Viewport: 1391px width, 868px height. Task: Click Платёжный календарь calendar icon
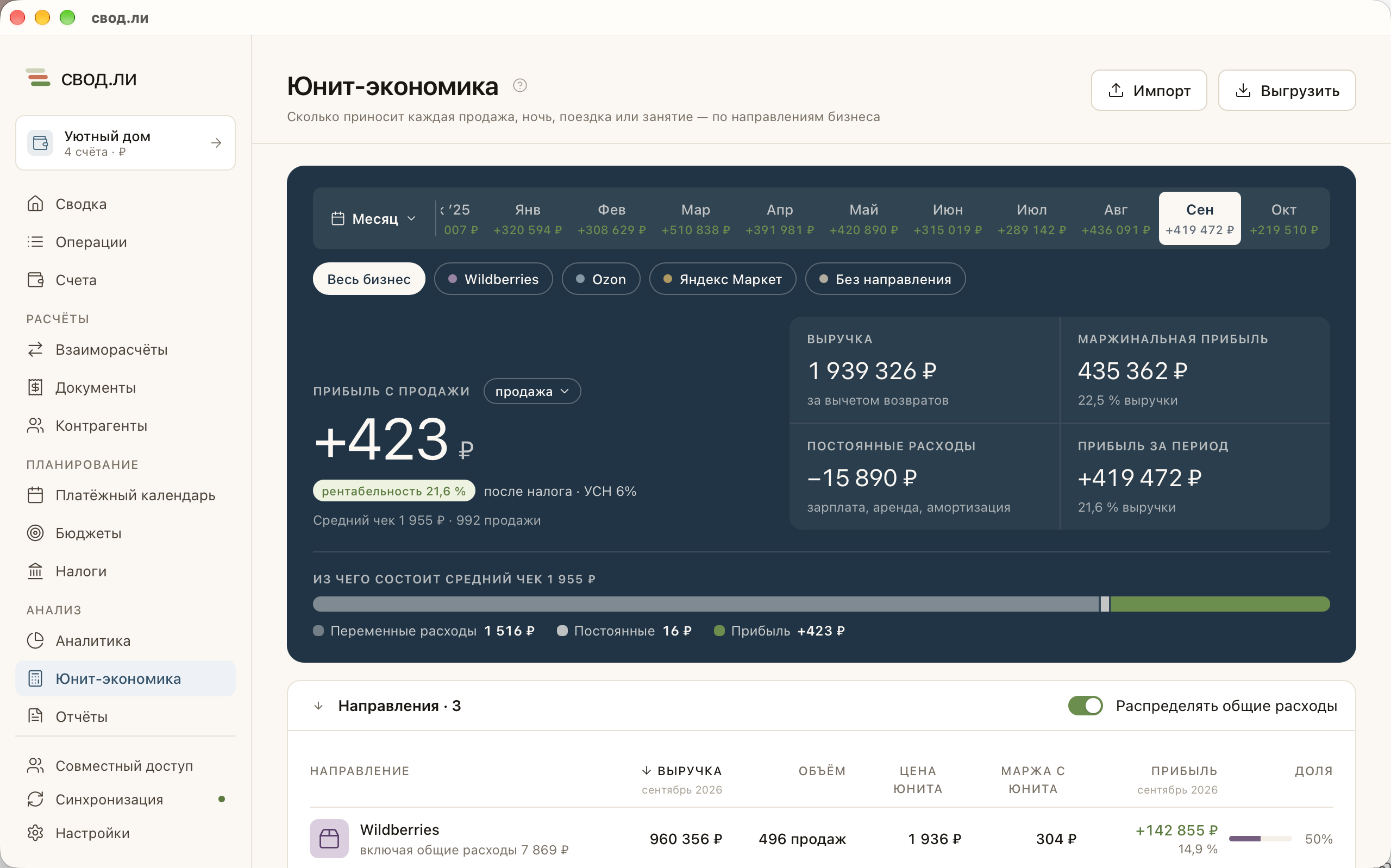pyautogui.click(x=36, y=495)
